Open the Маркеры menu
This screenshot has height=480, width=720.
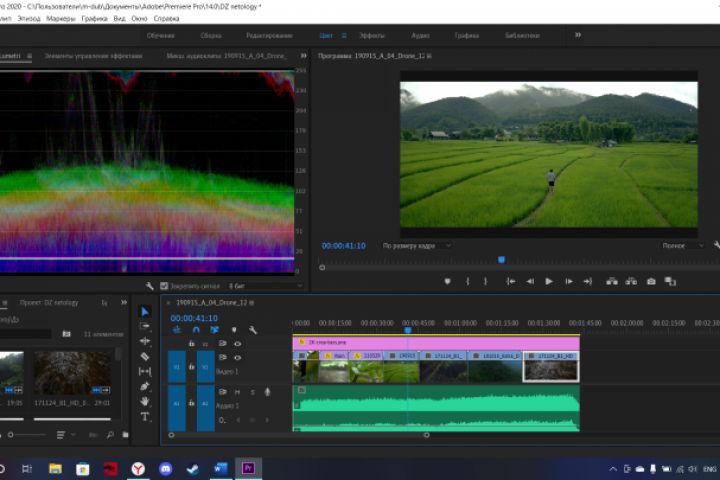point(60,18)
